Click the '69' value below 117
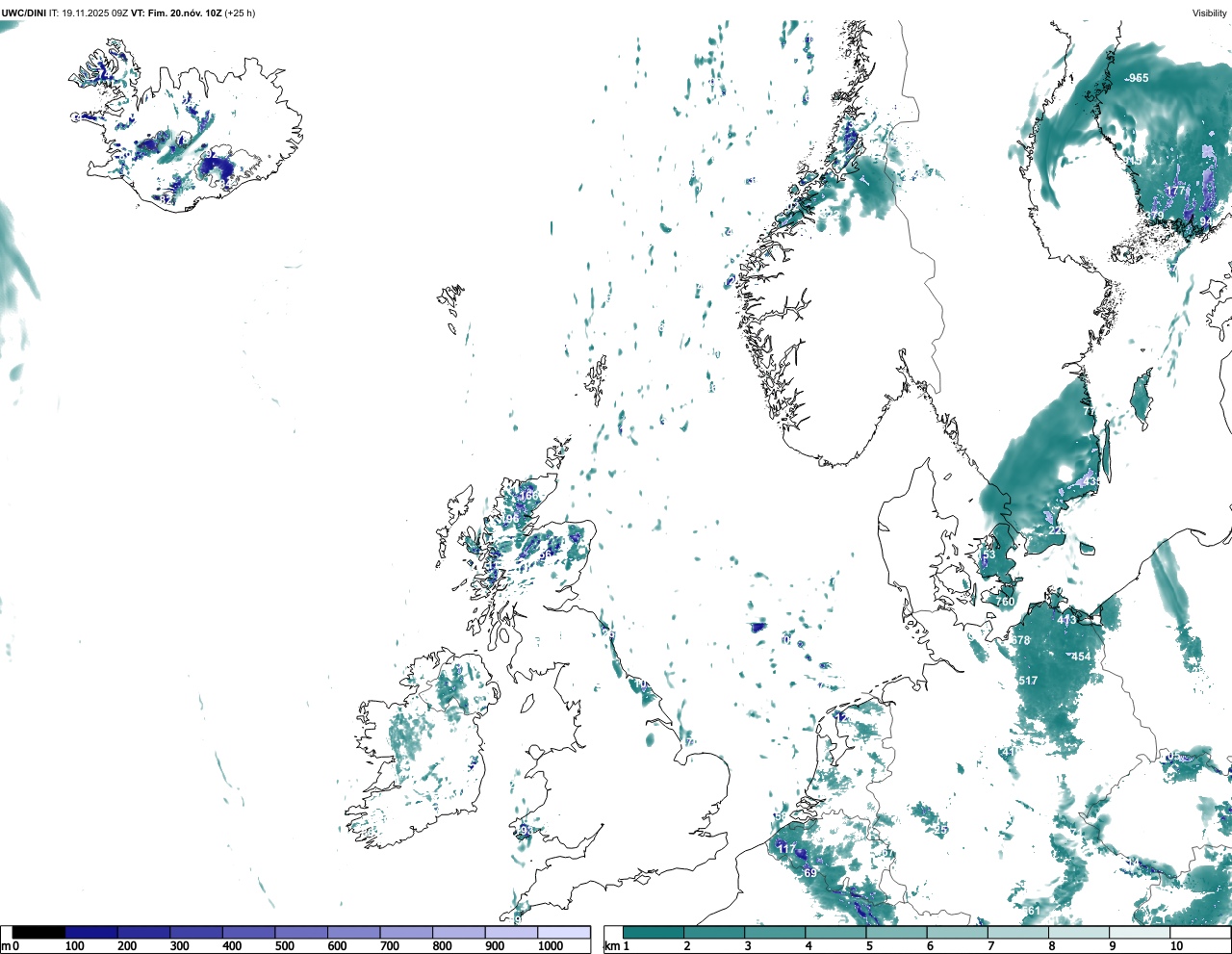This screenshot has height=954, width=1232. pos(810,873)
